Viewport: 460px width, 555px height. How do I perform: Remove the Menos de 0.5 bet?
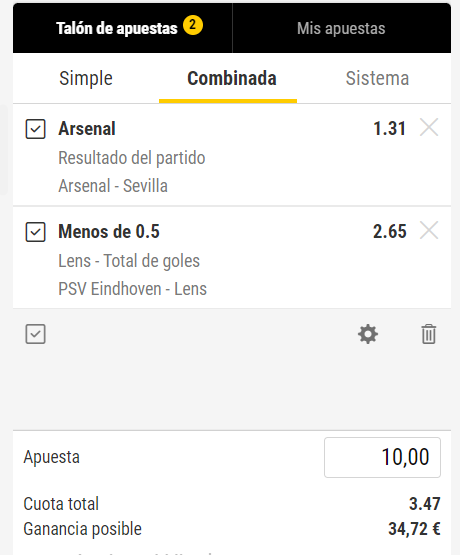click(429, 230)
